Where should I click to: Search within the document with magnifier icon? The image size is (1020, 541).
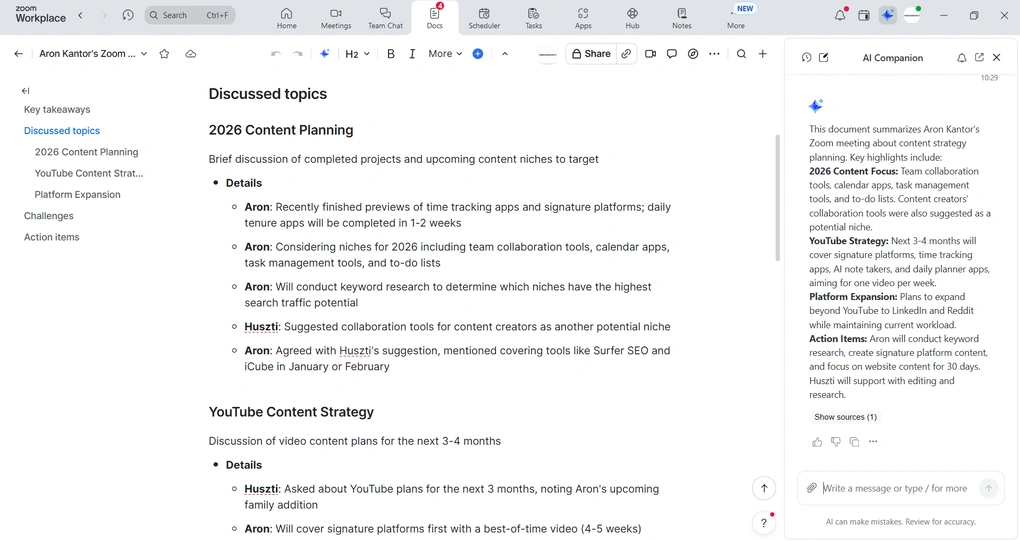pyautogui.click(x=741, y=54)
